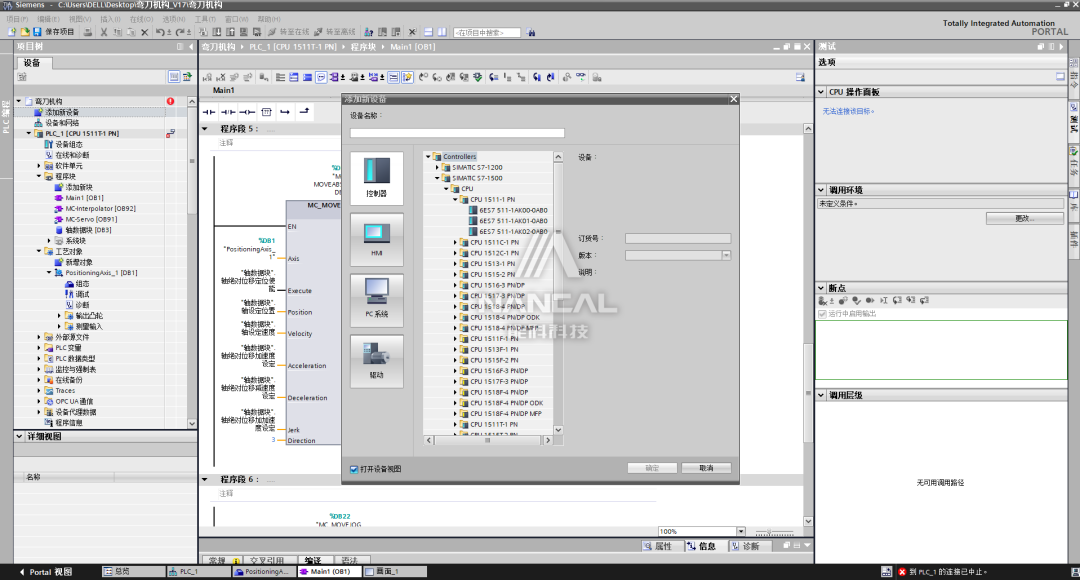Open the 工具(T) menu
Screen dimensions: 1080x580
pos(205,19)
